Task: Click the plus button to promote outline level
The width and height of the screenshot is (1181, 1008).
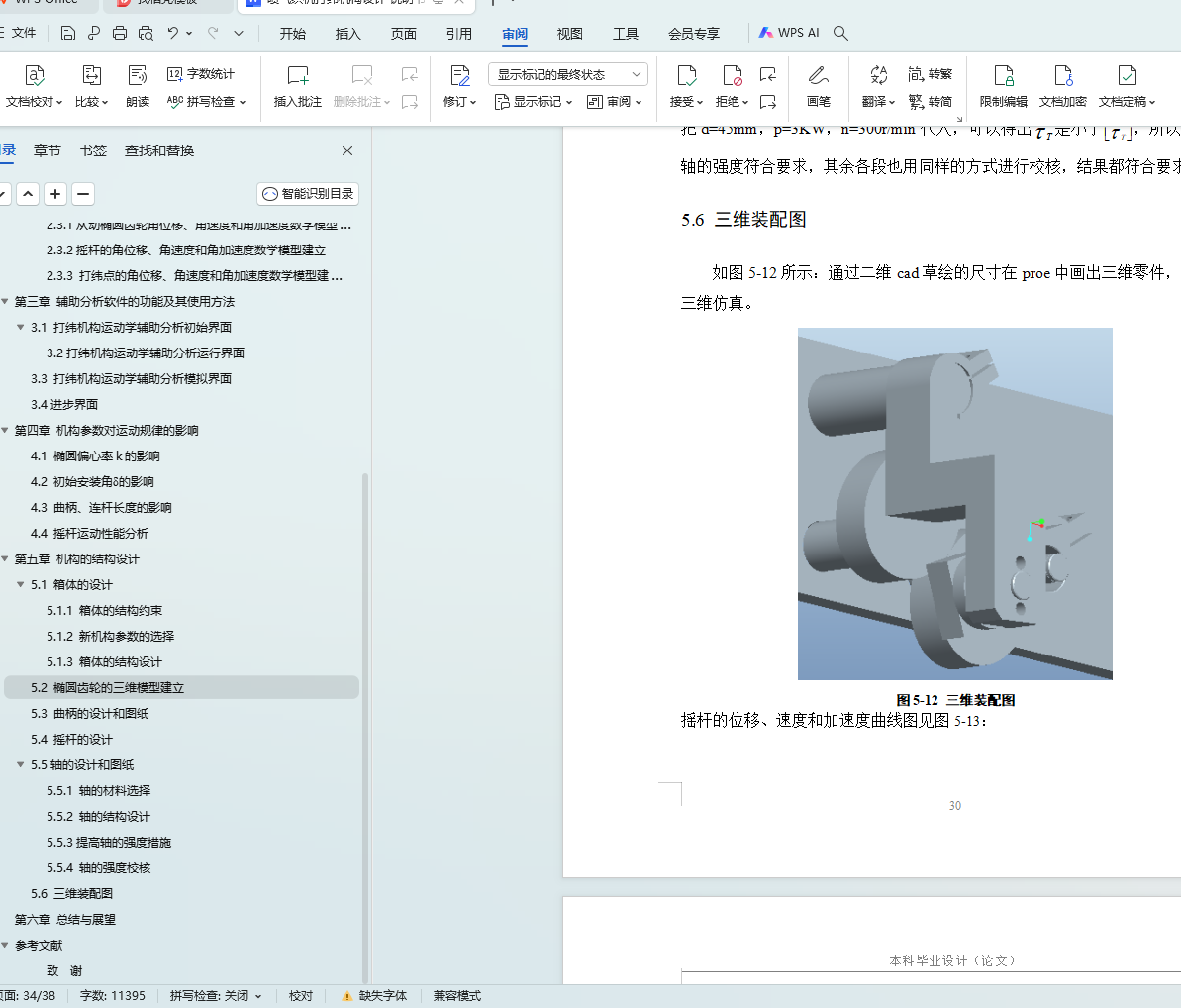Action: [55, 194]
